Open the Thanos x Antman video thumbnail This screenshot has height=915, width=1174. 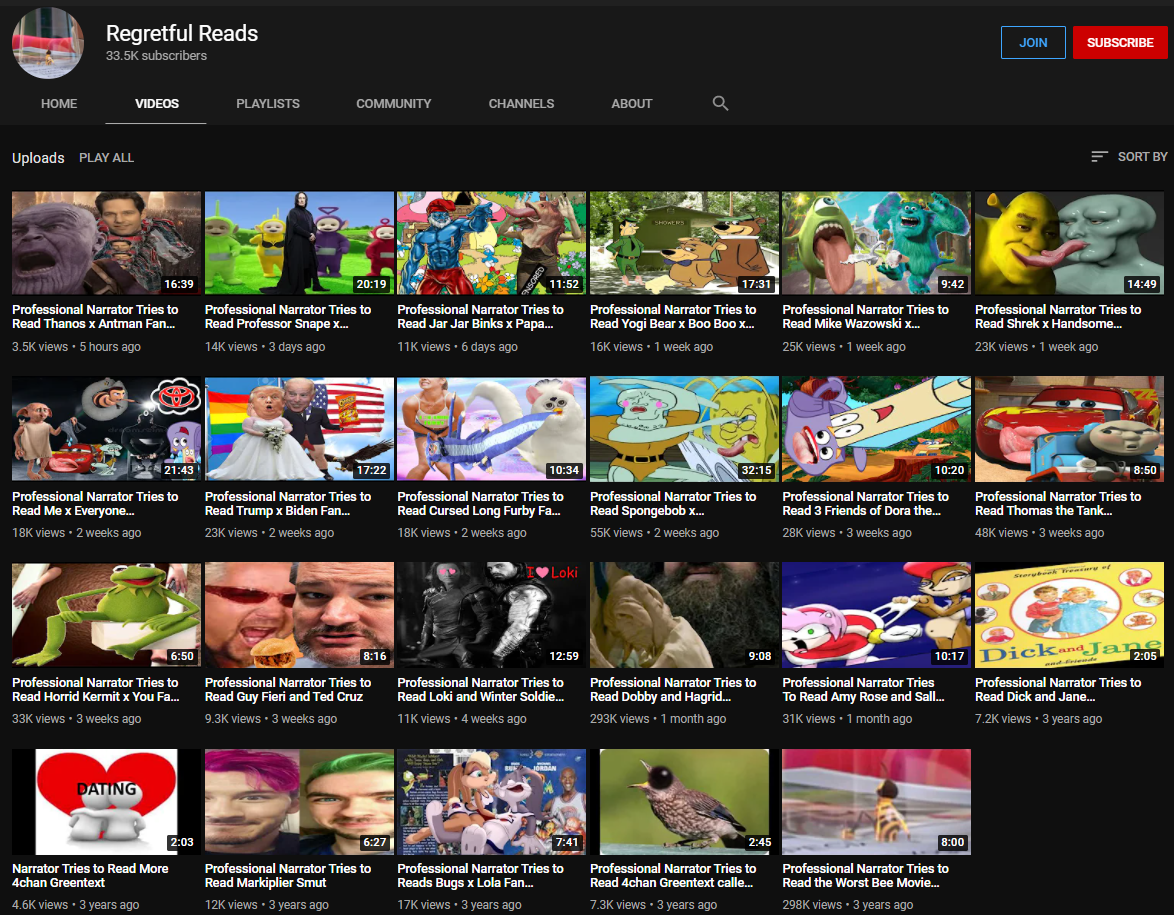(x=106, y=243)
